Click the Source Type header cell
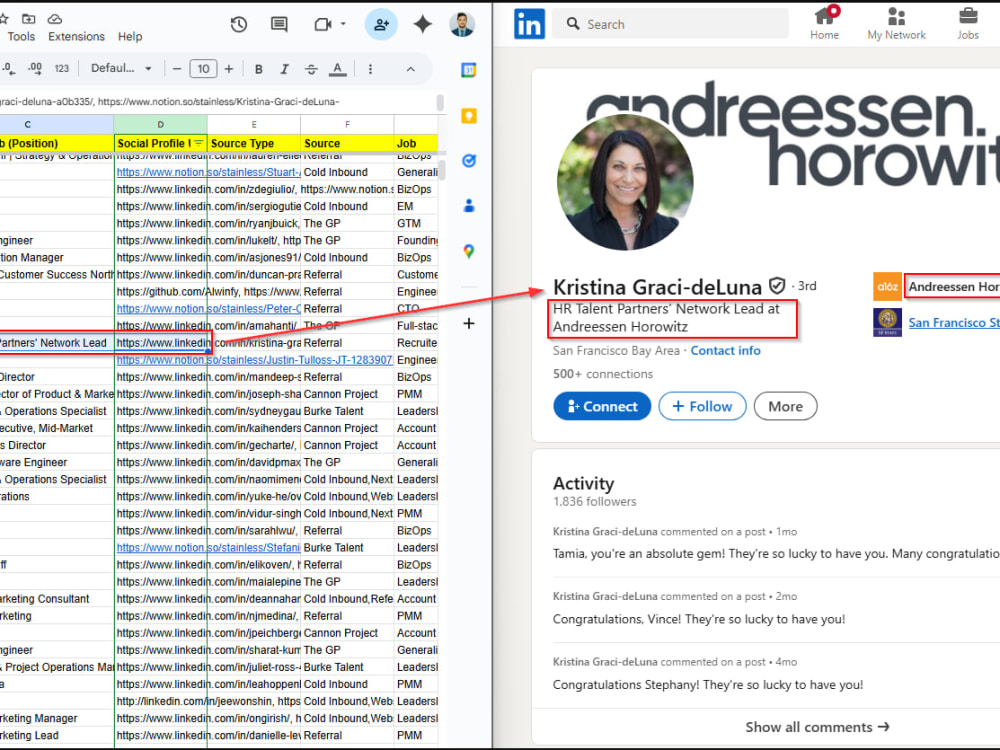Viewport: 1000px width, 750px height. 254,143
